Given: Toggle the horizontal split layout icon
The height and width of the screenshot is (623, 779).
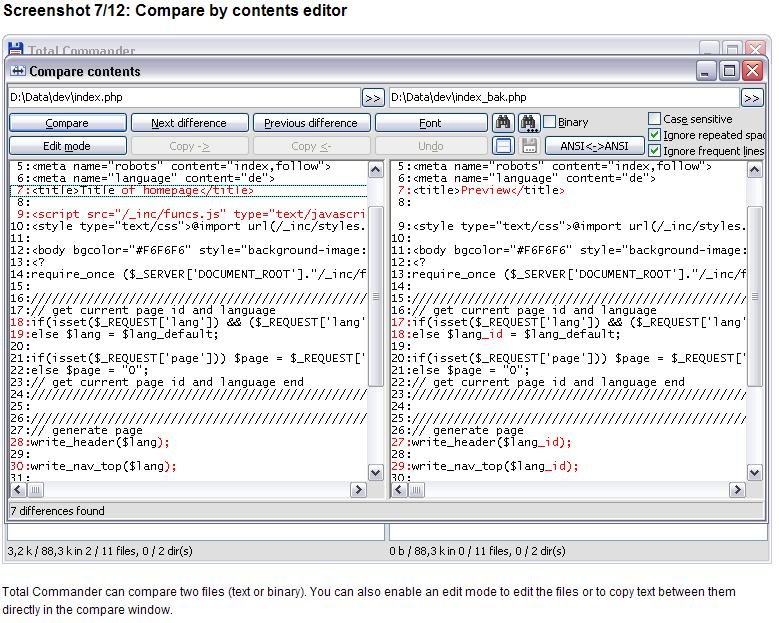Looking at the screenshot, I should (x=503, y=146).
